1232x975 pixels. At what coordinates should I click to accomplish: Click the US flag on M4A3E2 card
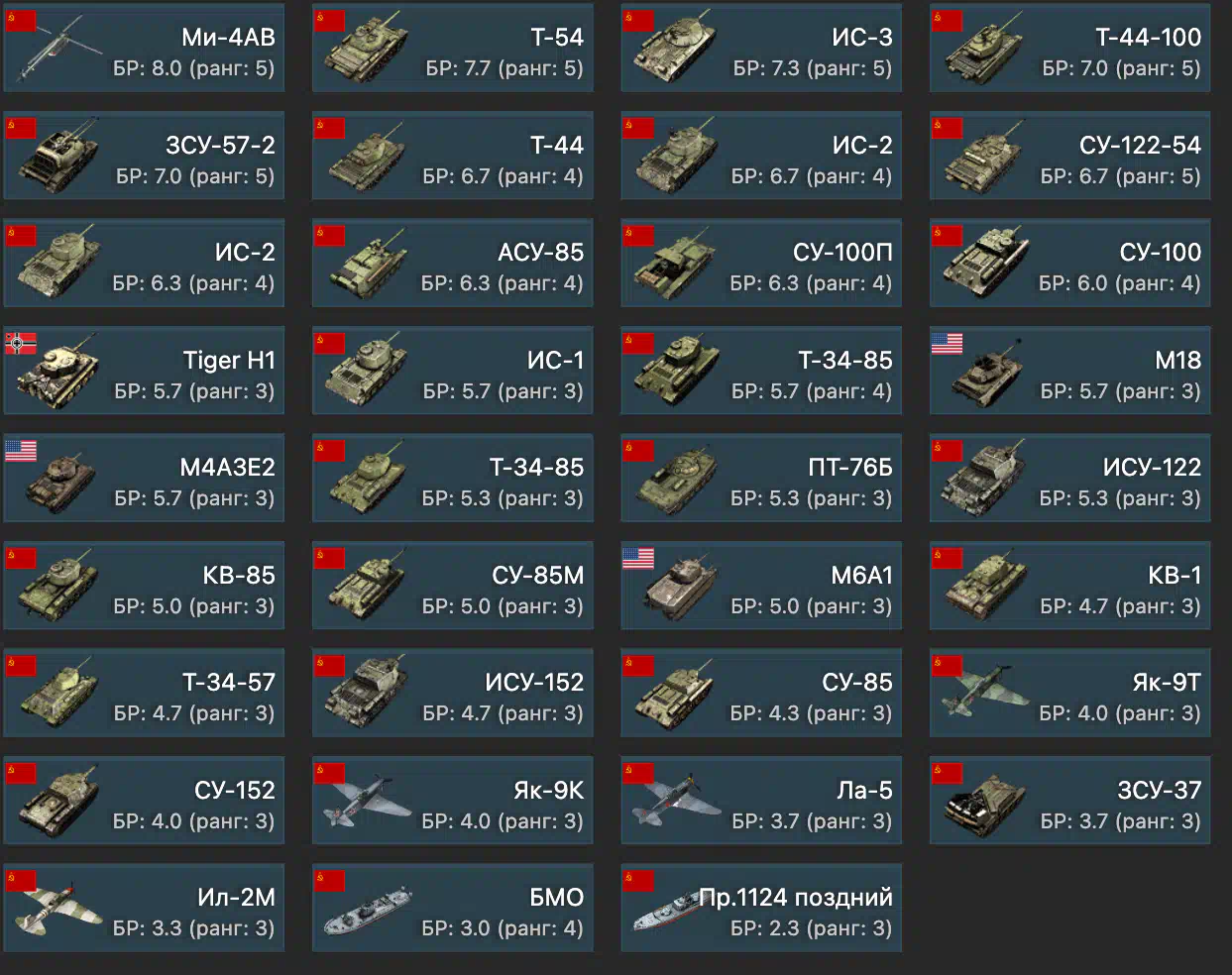click(x=21, y=451)
